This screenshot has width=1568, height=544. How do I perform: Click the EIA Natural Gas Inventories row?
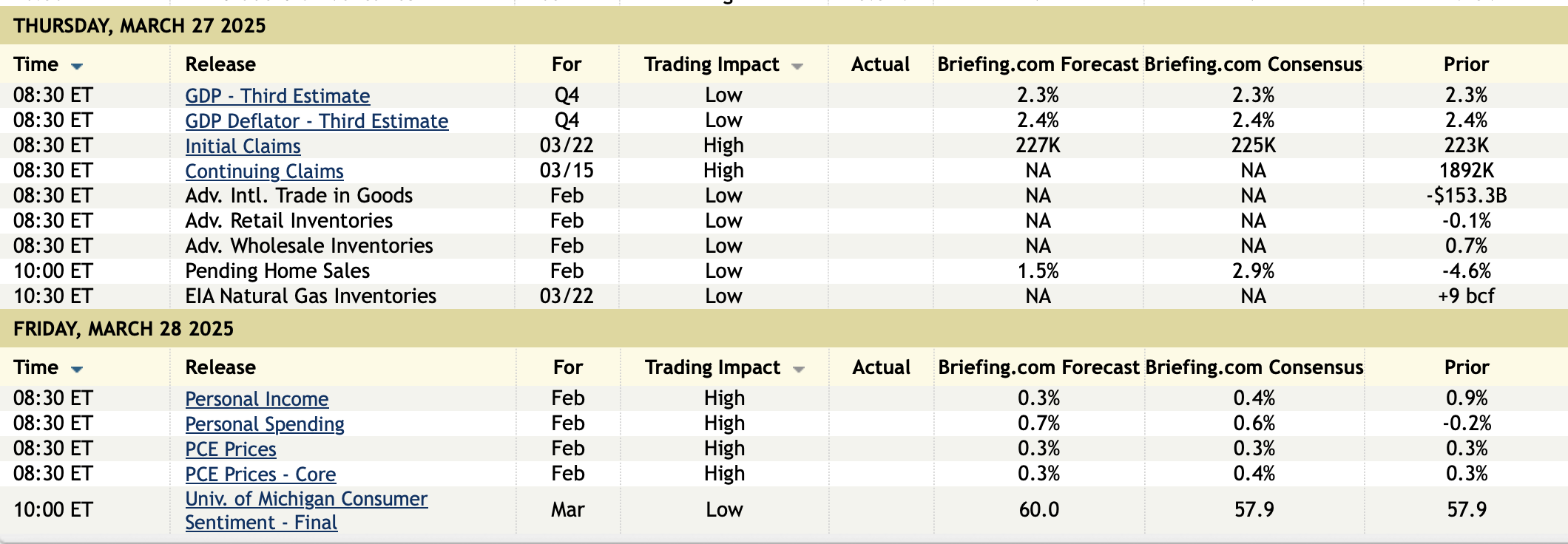(x=311, y=296)
